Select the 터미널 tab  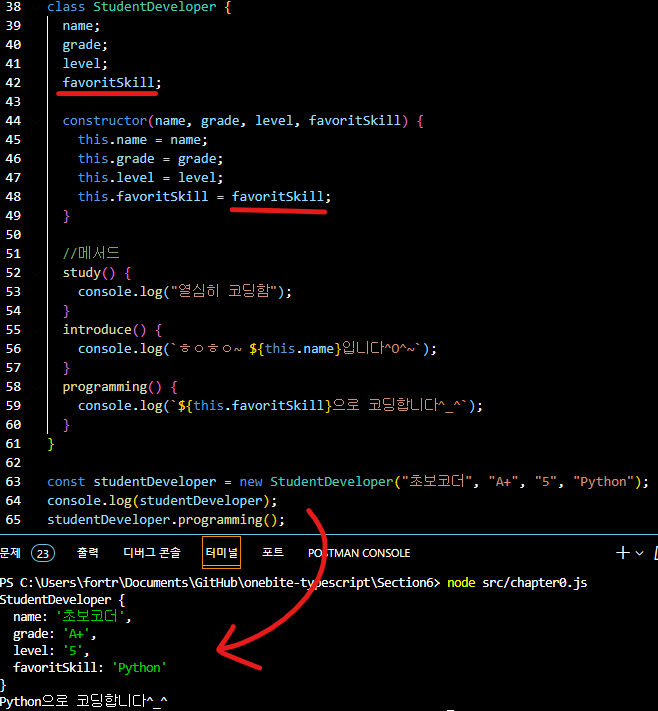[221, 552]
